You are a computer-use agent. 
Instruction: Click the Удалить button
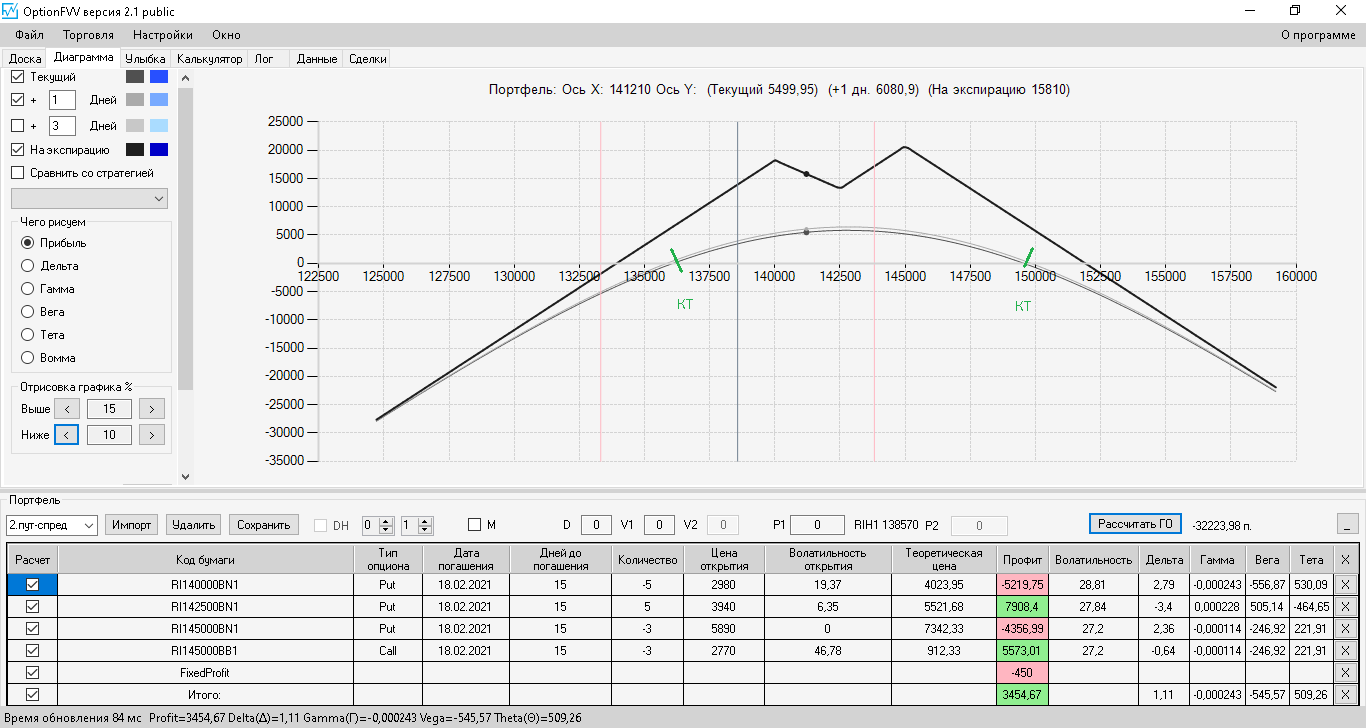pyautogui.click(x=194, y=525)
